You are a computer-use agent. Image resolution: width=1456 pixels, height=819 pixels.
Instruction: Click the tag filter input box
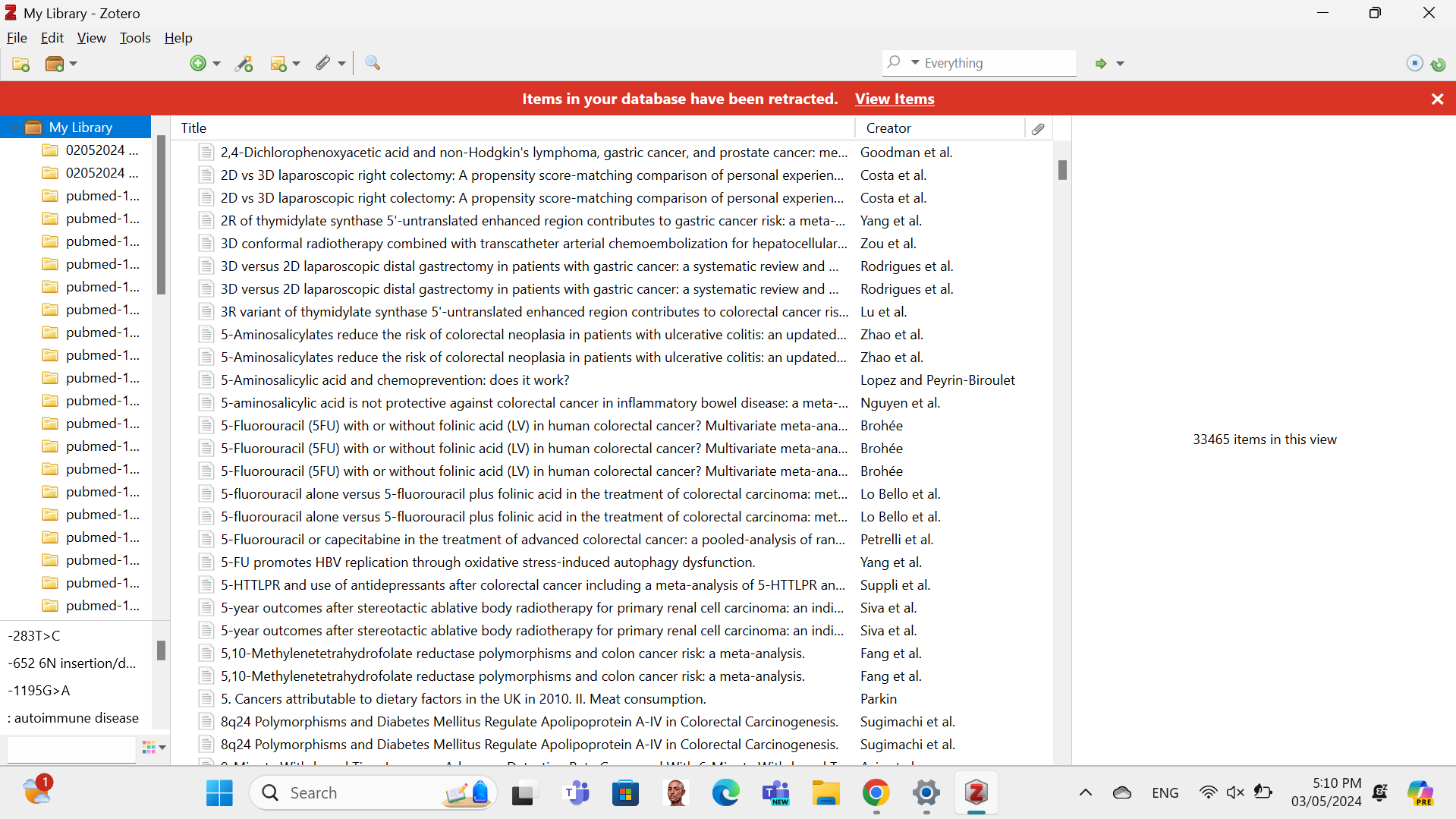coord(71,748)
